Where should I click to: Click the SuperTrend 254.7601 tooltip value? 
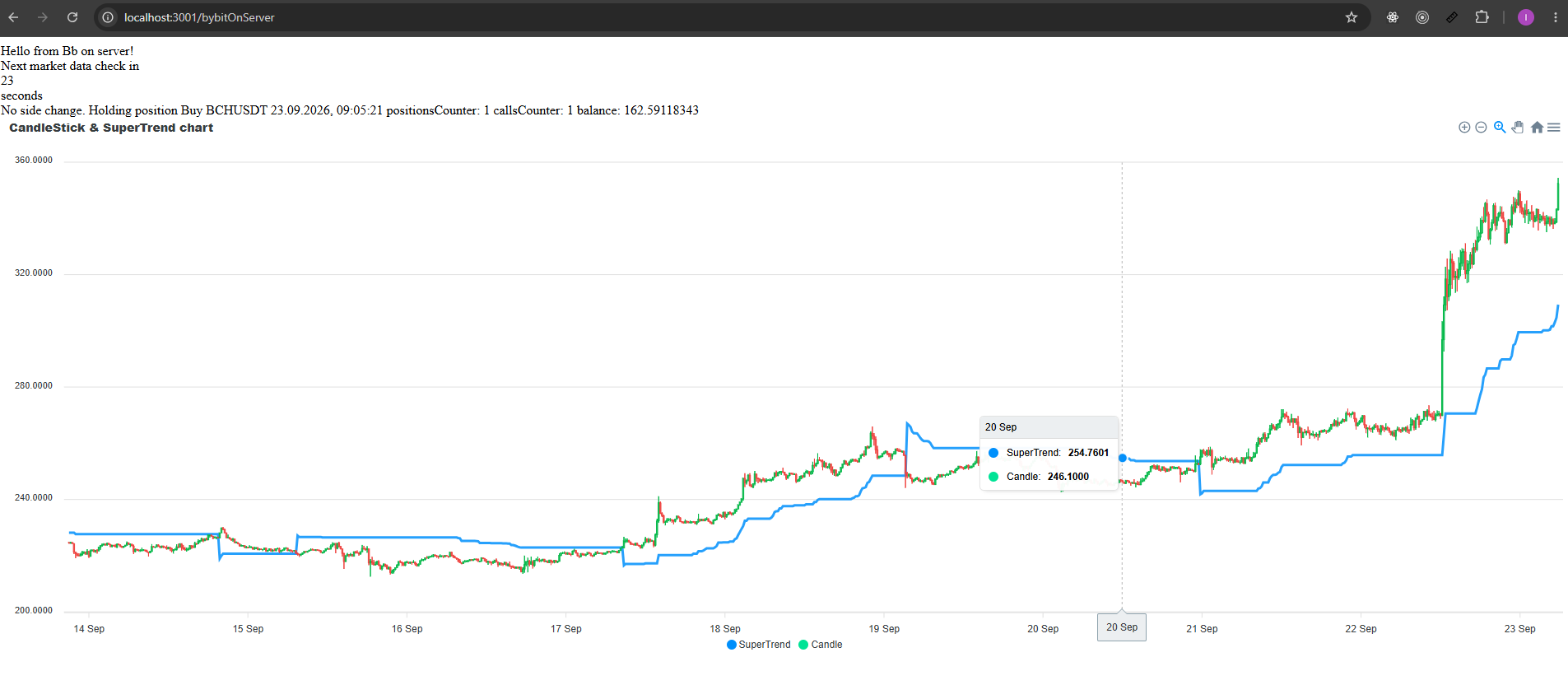1088,453
